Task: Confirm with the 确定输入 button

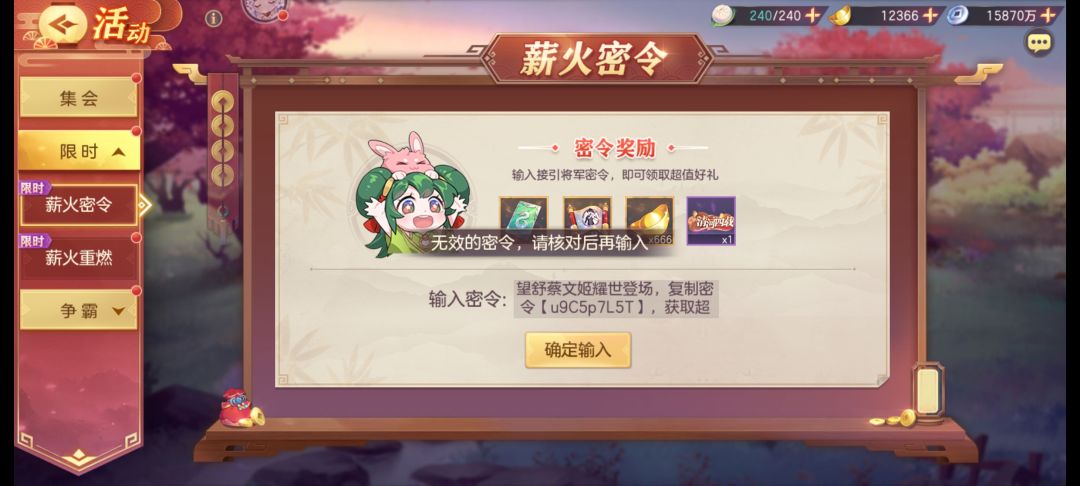Action: pos(578,350)
